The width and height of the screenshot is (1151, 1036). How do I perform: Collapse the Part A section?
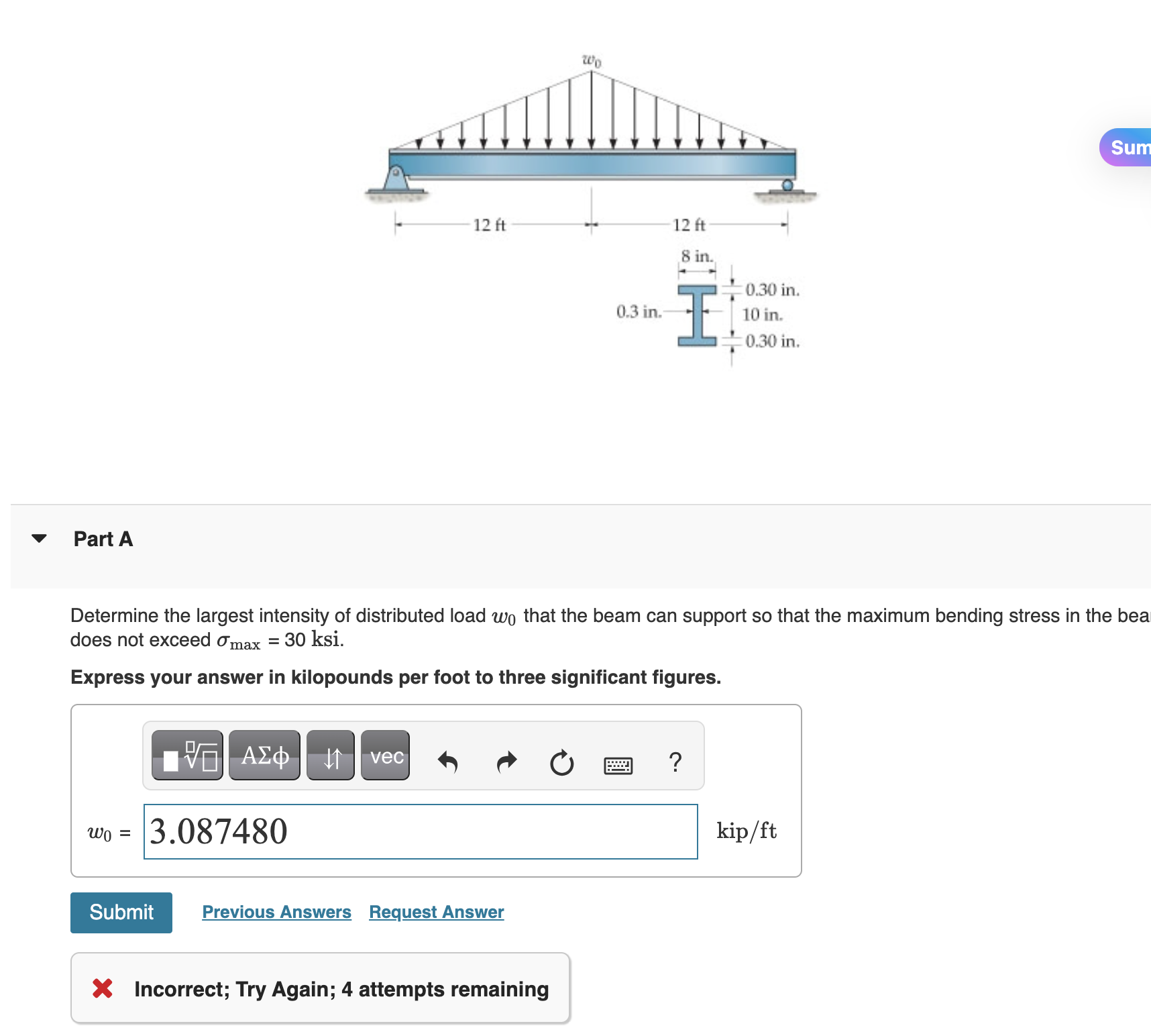(39, 537)
